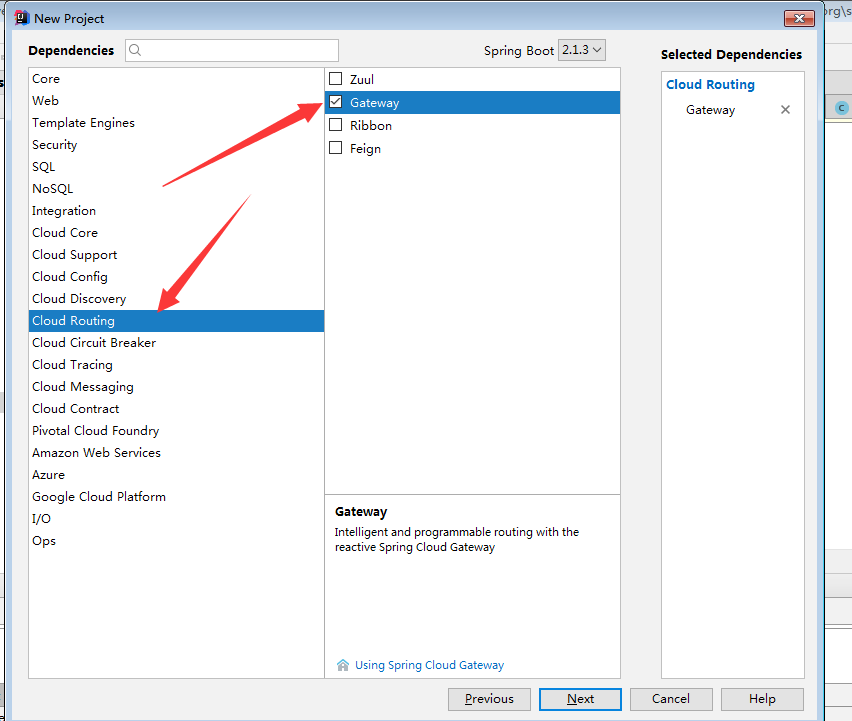This screenshot has width=852, height=721.
Task: Select the Cloud Circuit Breaker category
Action: tap(93, 342)
